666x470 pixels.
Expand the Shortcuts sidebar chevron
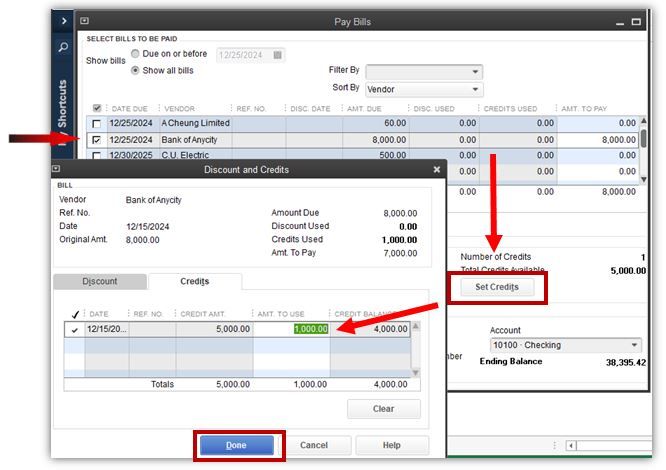tap(64, 20)
